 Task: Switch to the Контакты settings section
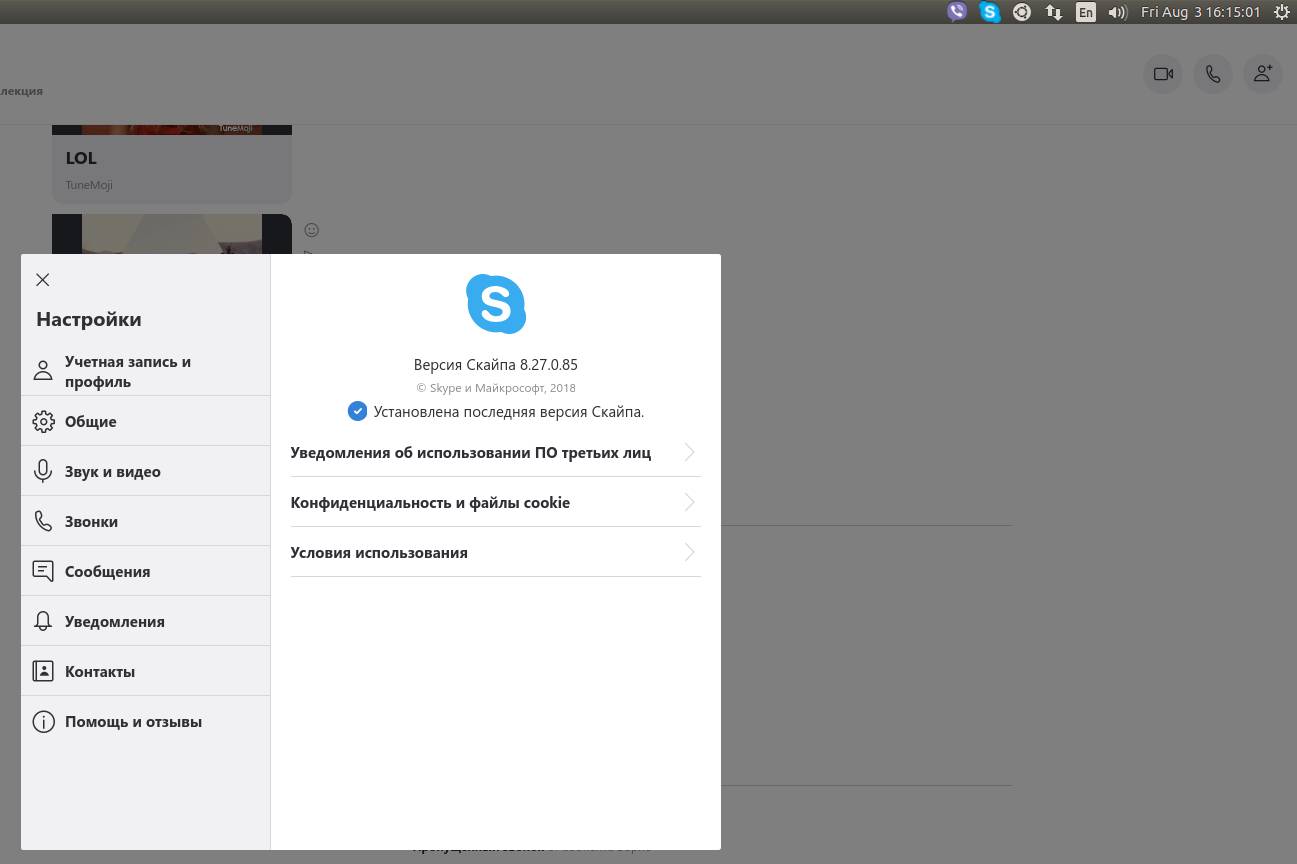coord(146,671)
